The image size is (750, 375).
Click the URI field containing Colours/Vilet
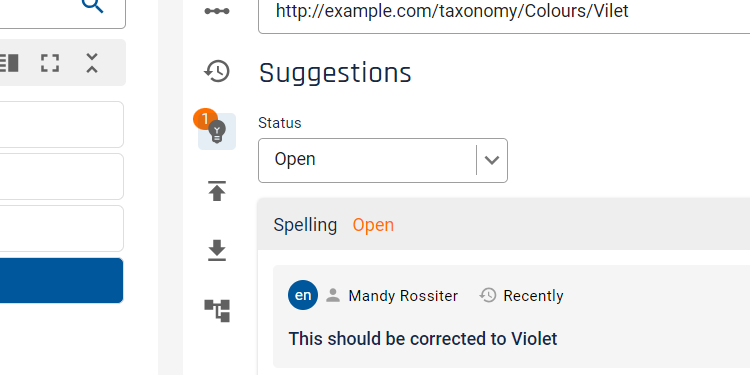tap(504, 14)
